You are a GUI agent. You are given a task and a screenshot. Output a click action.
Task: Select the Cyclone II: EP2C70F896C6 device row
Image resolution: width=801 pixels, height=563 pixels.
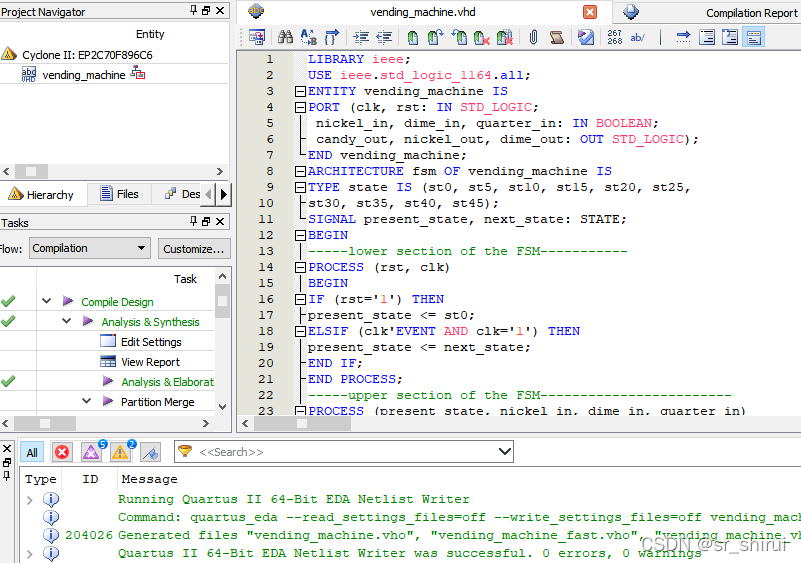coord(87,55)
